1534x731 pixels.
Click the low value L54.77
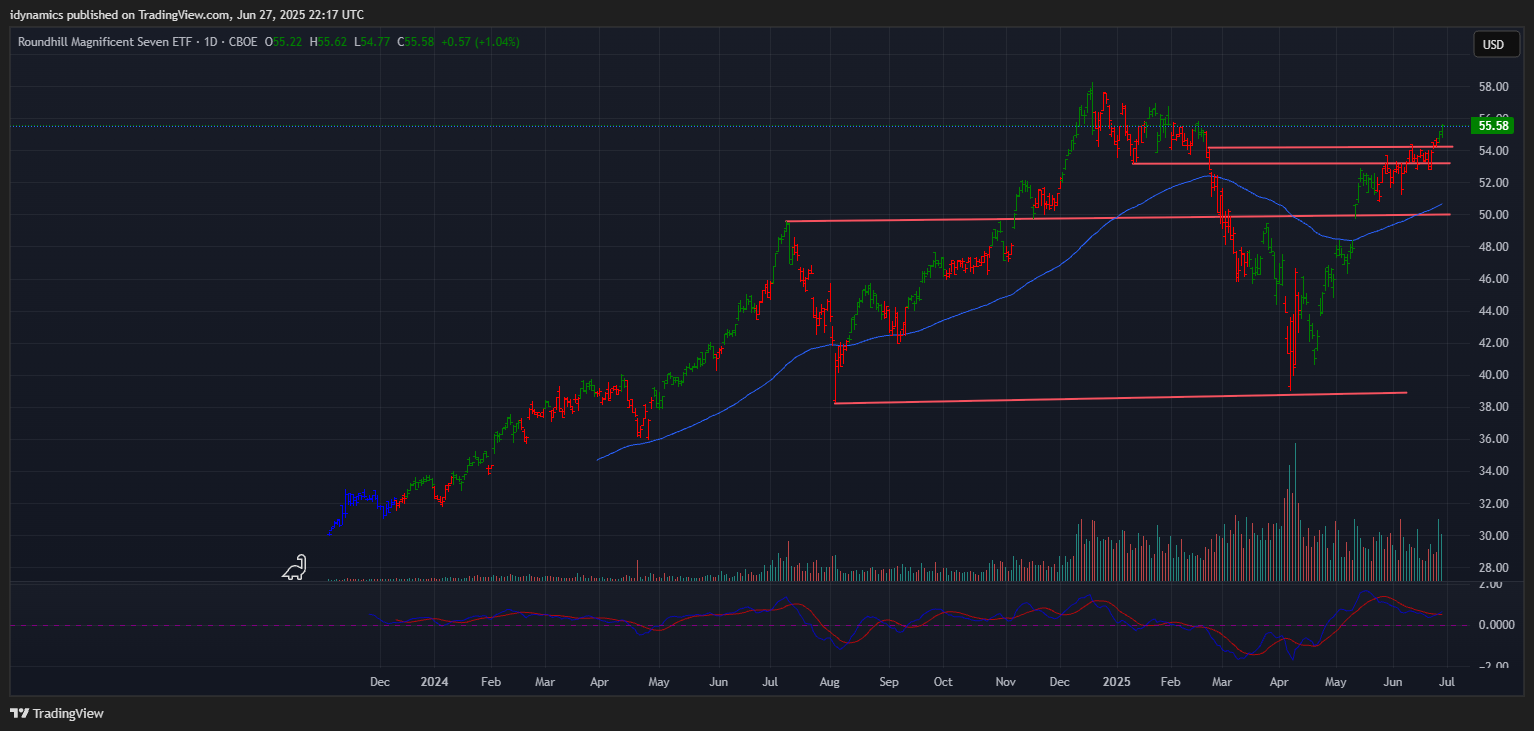pos(372,42)
